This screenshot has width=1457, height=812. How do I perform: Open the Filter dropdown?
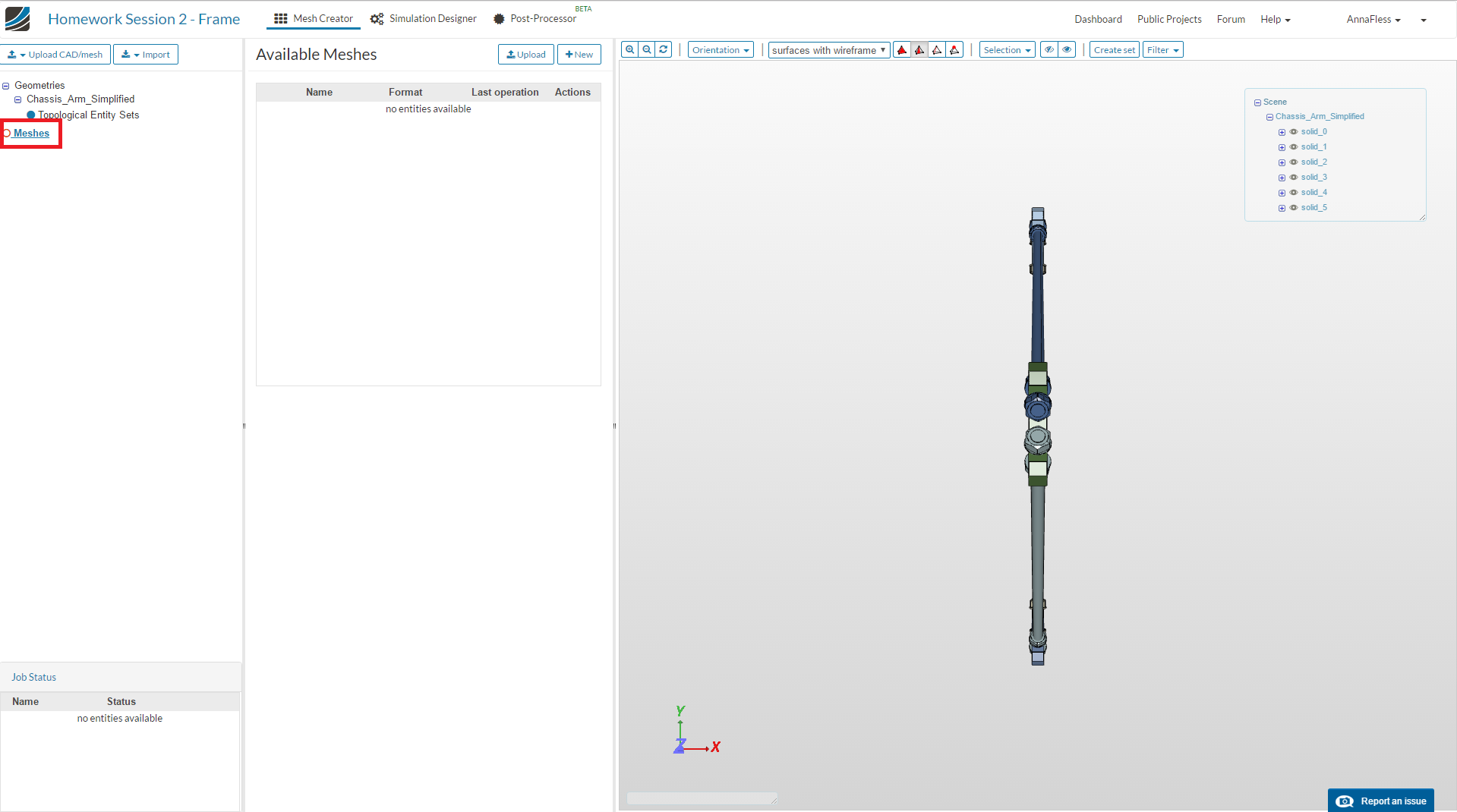(x=1162, y=50)
